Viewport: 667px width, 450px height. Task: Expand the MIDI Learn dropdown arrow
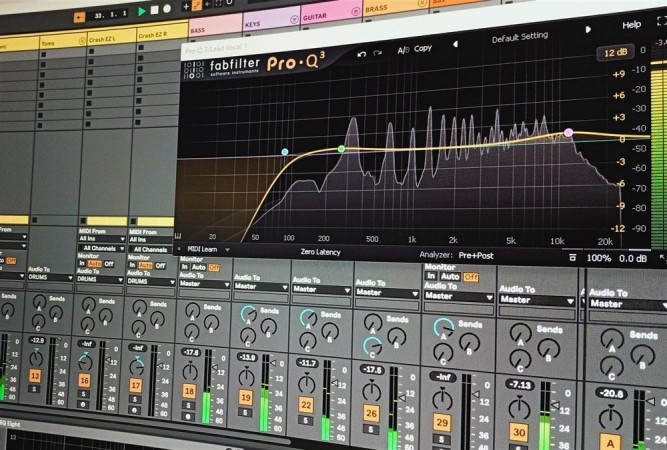click(x=227, y=250)
